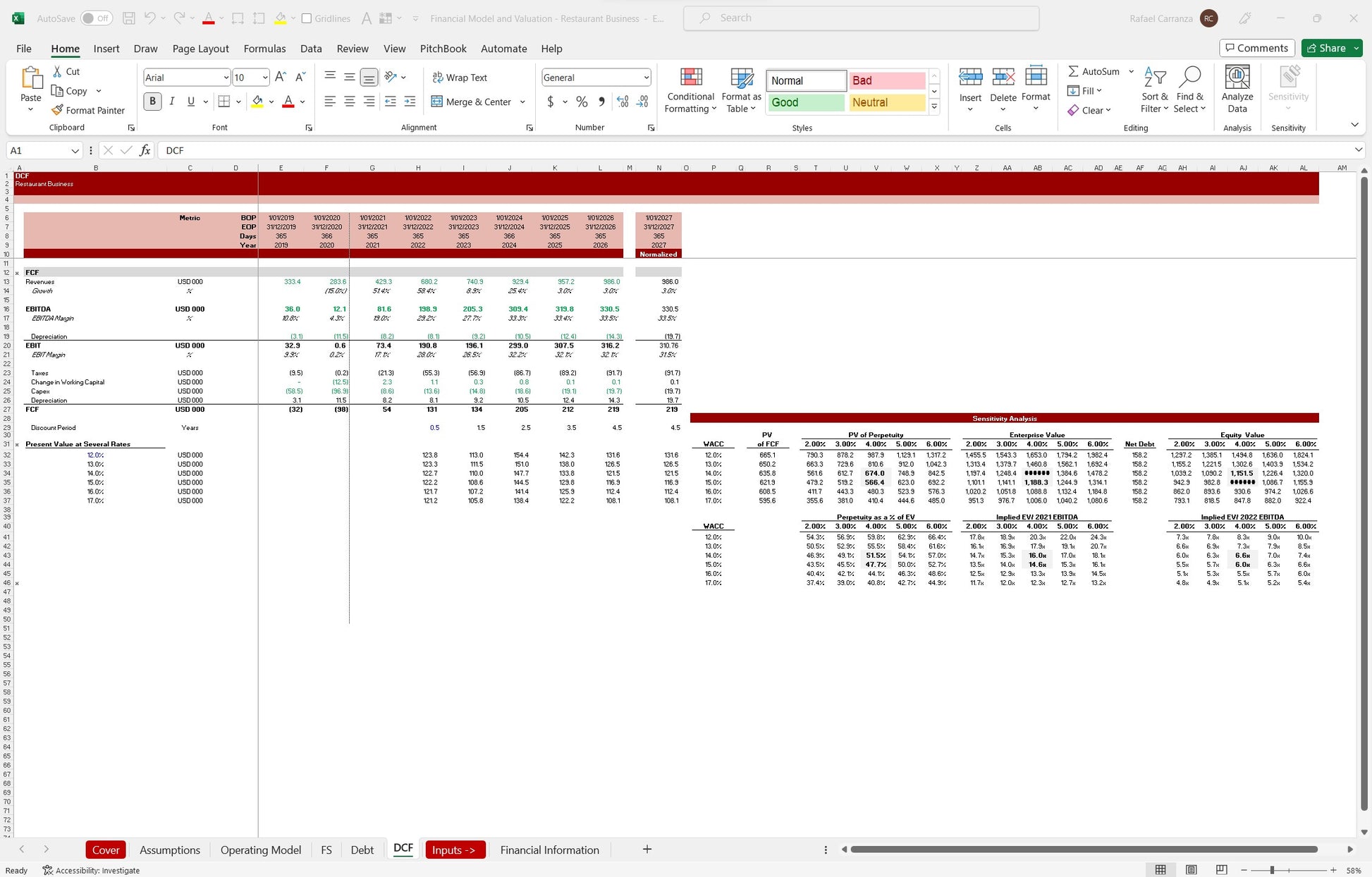Switch to Page Break Preview view

[1222, 870]
